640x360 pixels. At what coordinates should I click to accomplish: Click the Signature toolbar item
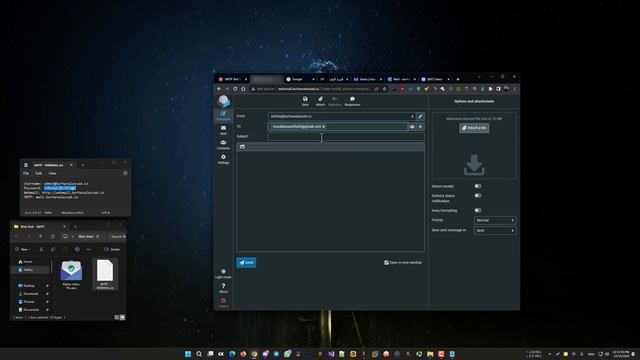tap(335, 101)
